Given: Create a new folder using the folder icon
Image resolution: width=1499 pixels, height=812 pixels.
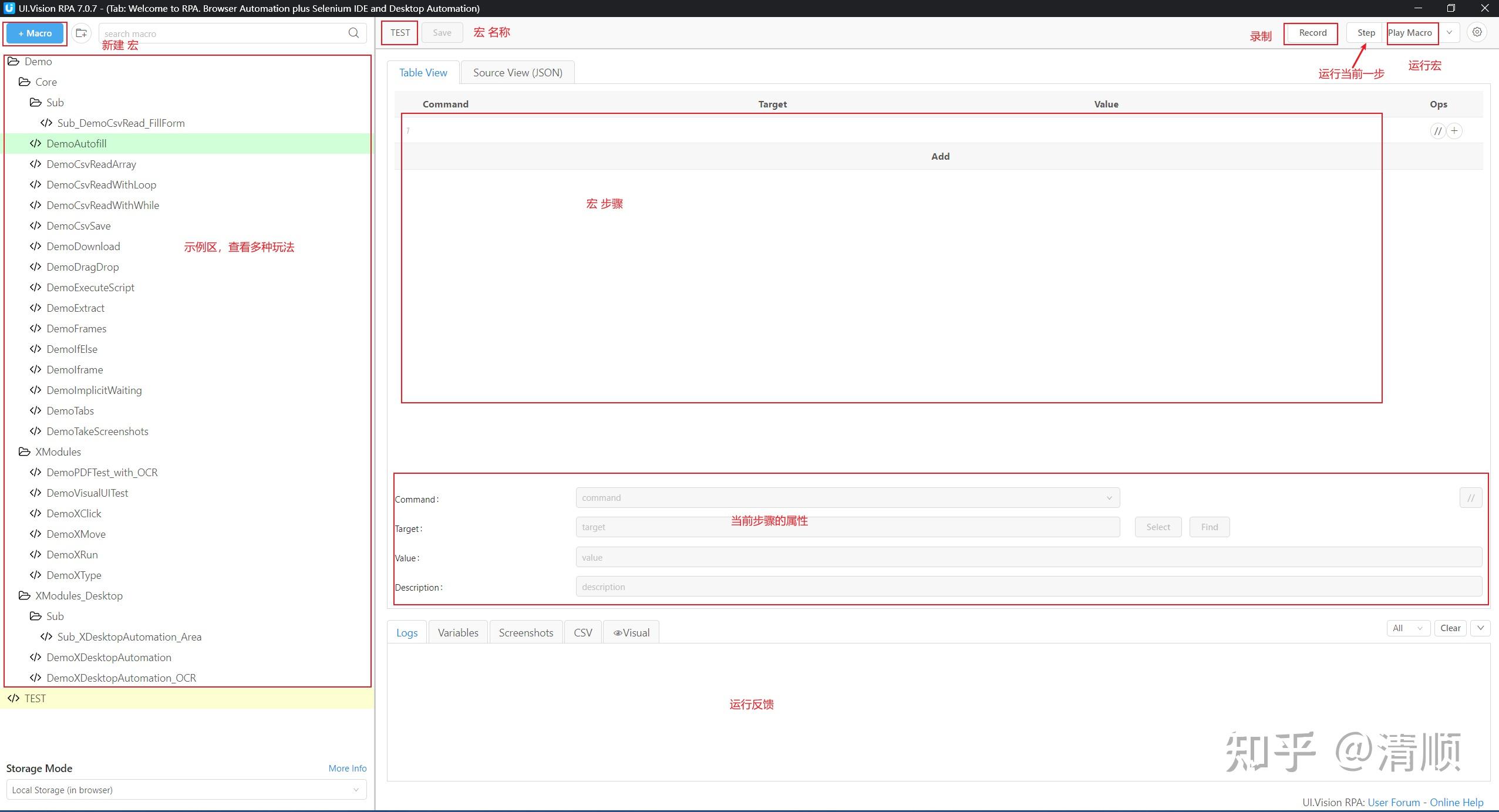Looking at the screenshot, I should pyautogui.click(x=82, y=33).
